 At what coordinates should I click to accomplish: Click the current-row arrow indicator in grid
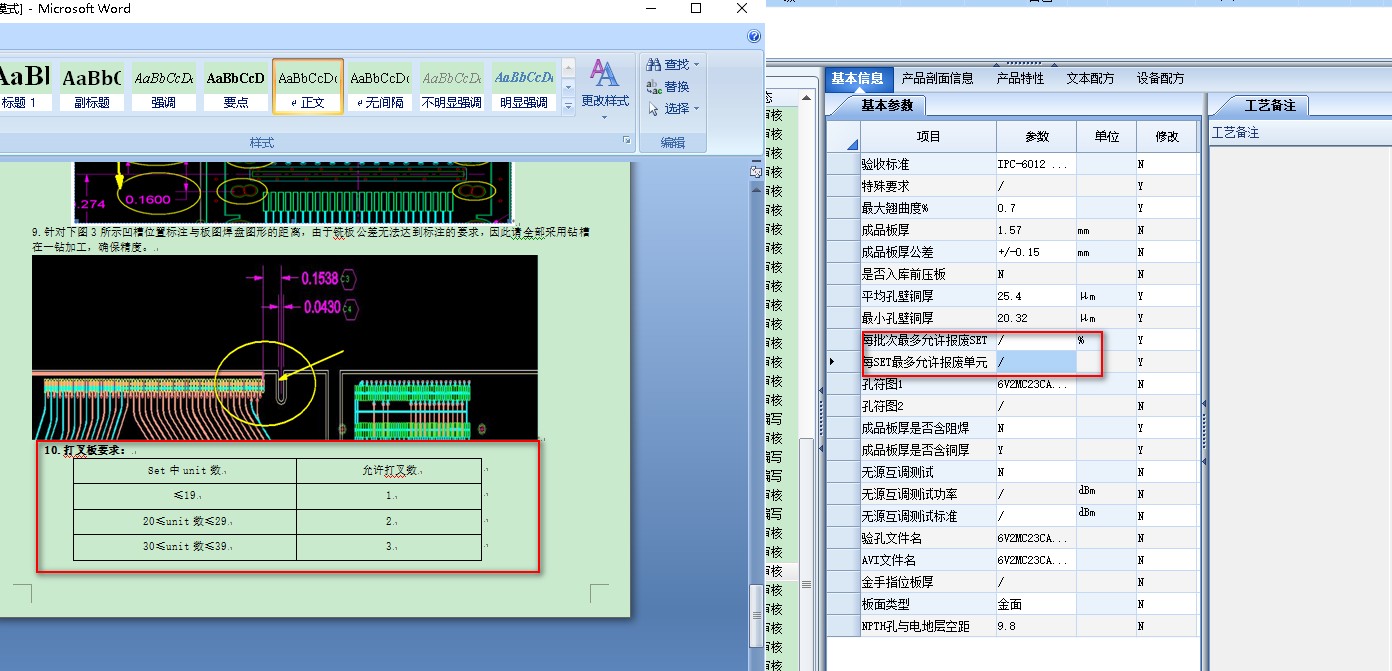click(x=833, y=362)
